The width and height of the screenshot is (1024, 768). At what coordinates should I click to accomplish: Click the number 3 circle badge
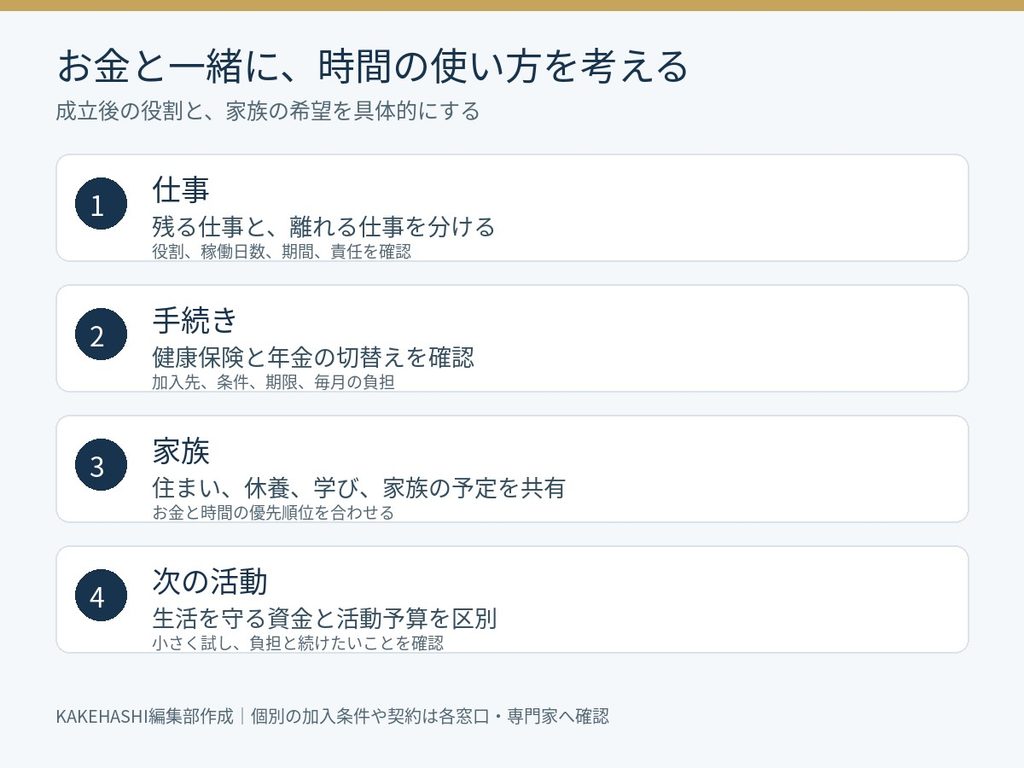click(x=101, y=465)
